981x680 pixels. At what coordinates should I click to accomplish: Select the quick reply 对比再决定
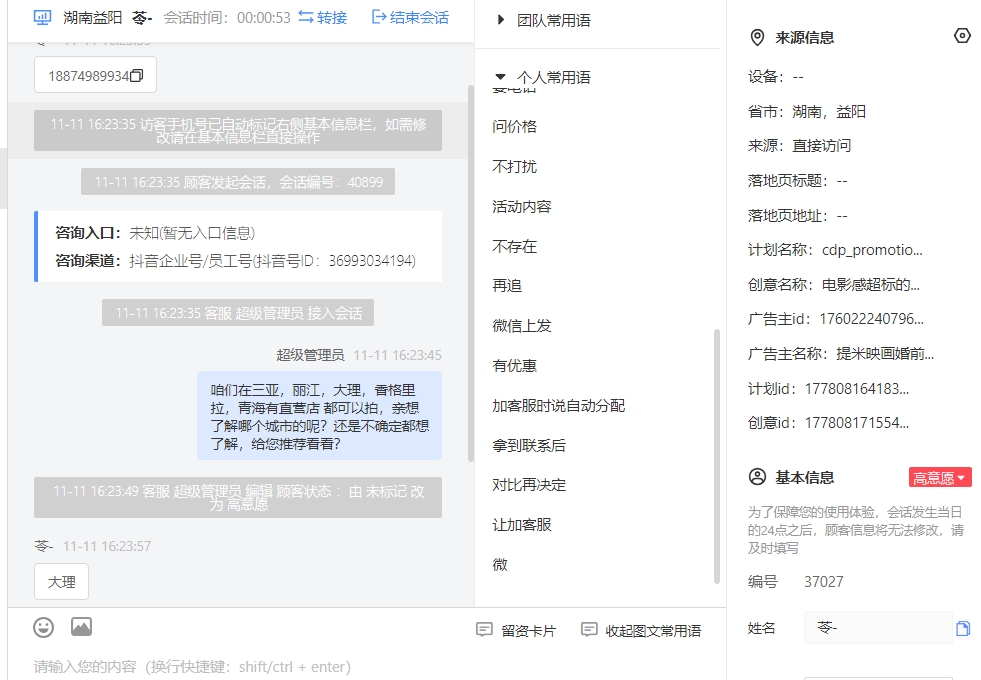coord(529,485)
